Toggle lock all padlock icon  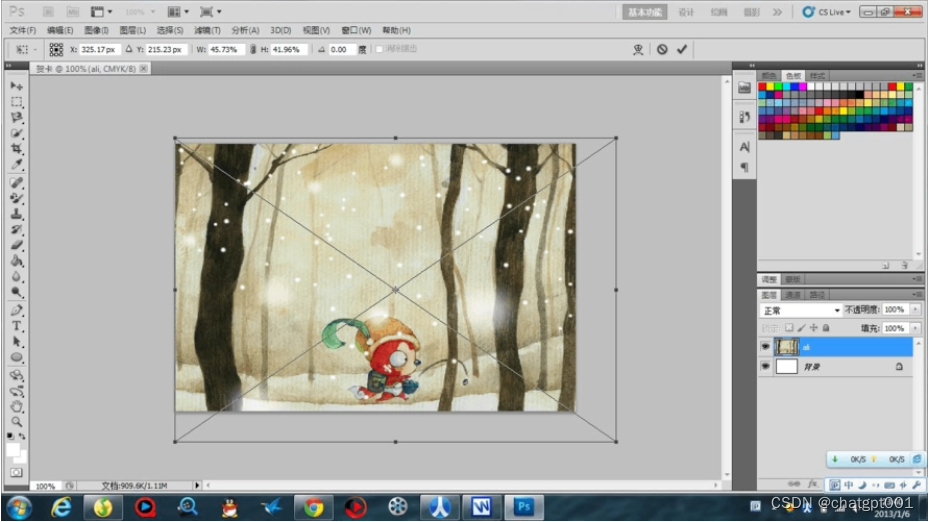click(826, 328)
